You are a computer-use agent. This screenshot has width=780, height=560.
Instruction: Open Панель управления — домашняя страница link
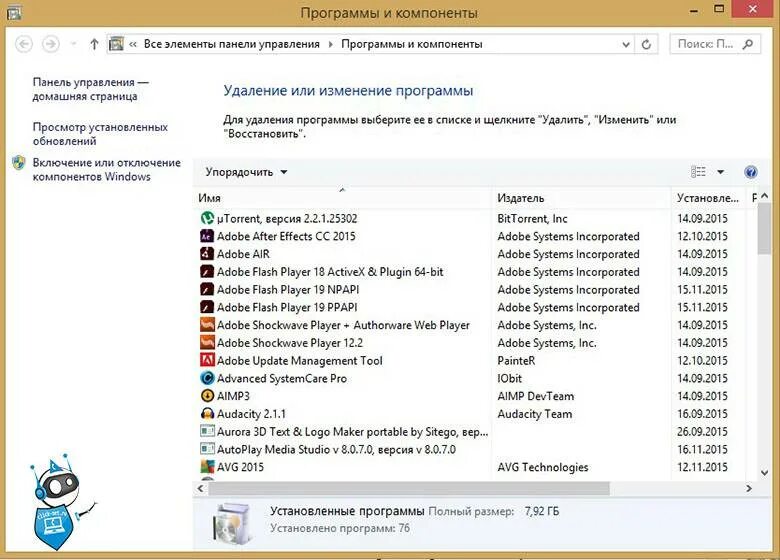pyautogui.click(x=91, y=89)
